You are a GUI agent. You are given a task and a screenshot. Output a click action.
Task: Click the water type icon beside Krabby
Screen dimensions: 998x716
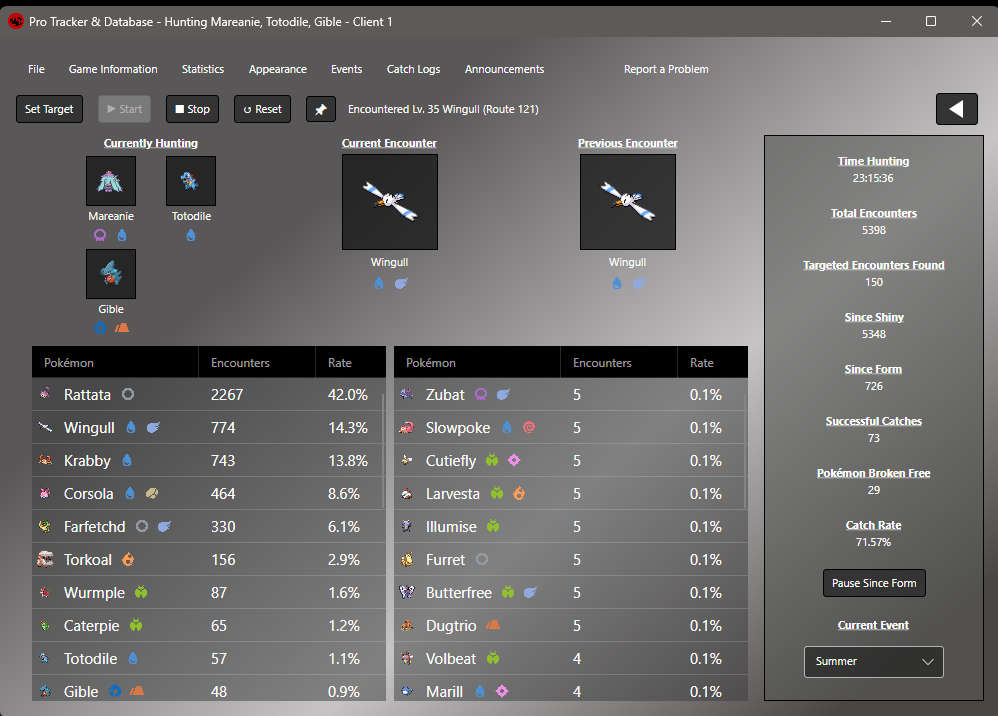pos(127,460)
